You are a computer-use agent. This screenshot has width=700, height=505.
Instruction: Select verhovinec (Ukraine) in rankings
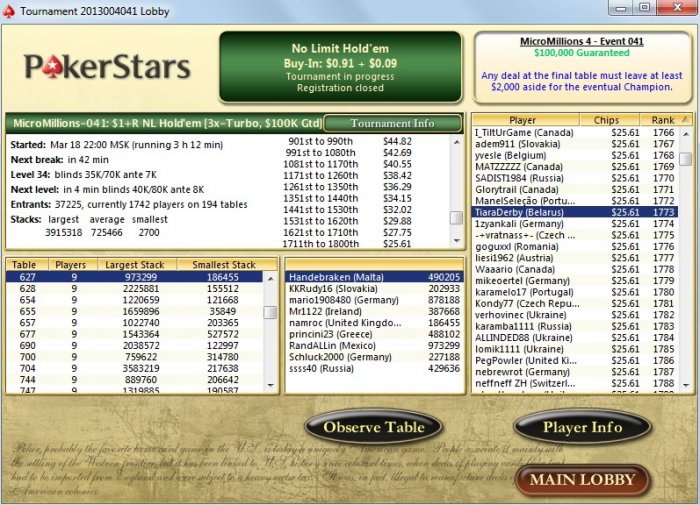[575, 315]
